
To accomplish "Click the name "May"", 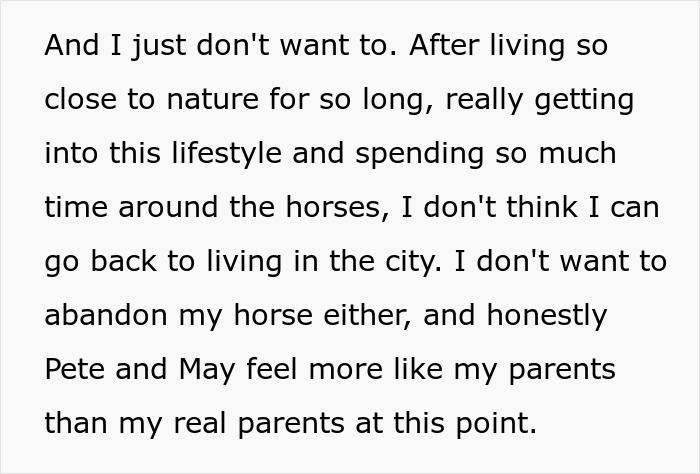I will pyautogui.click(x=206, y=371).
